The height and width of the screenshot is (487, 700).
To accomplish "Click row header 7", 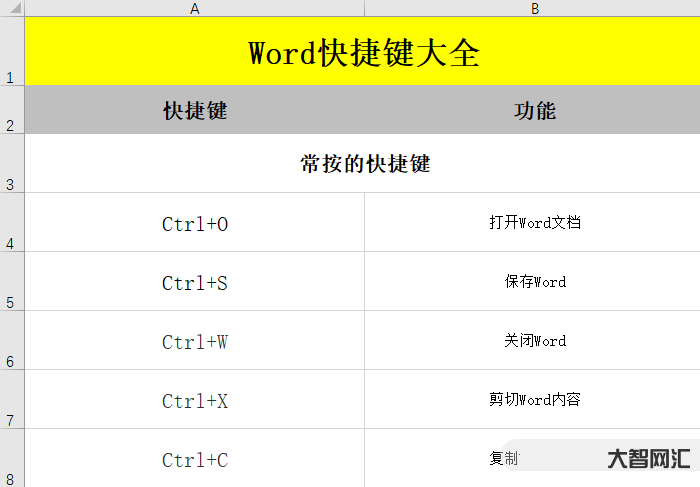I will (x=11, y=400).
